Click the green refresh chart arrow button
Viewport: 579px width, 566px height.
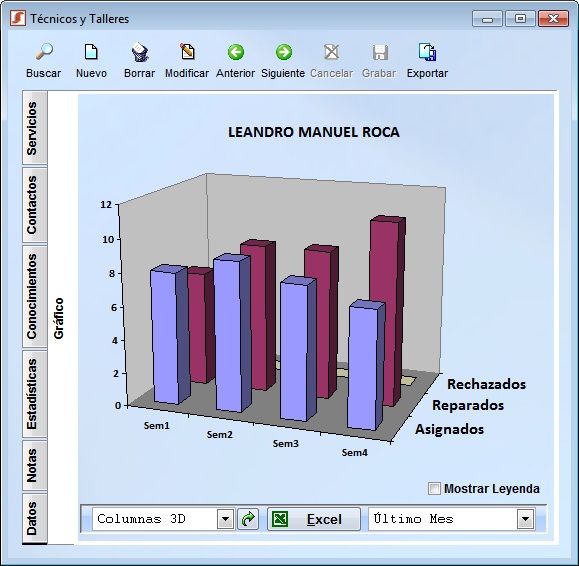click(x=248, y=519)
